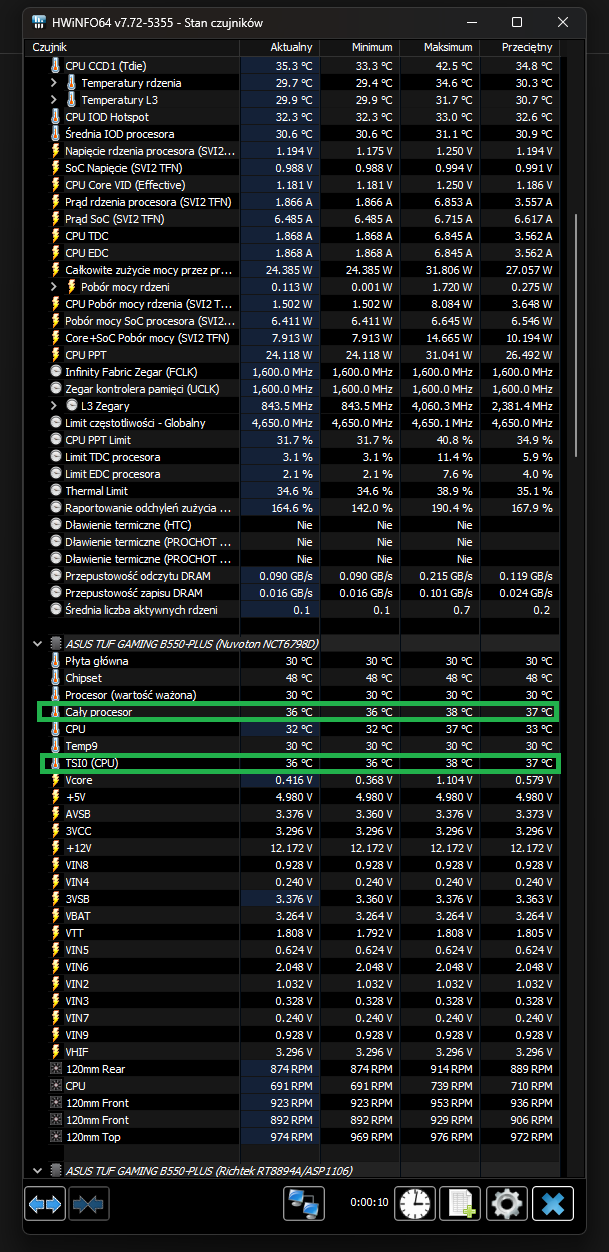Click the 164.6 % current reporting value
The height and width of the screenshot is (1252, 609).
click(x=293, y=508)
